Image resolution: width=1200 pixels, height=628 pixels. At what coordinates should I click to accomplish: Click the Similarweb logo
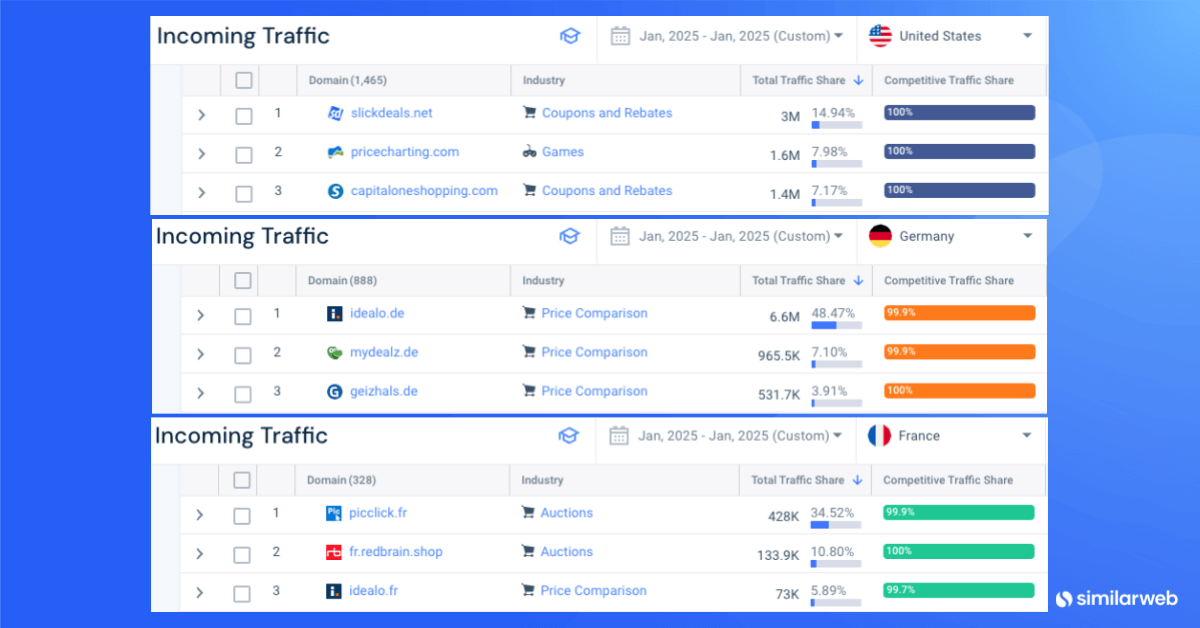(x=1116, y=598)
